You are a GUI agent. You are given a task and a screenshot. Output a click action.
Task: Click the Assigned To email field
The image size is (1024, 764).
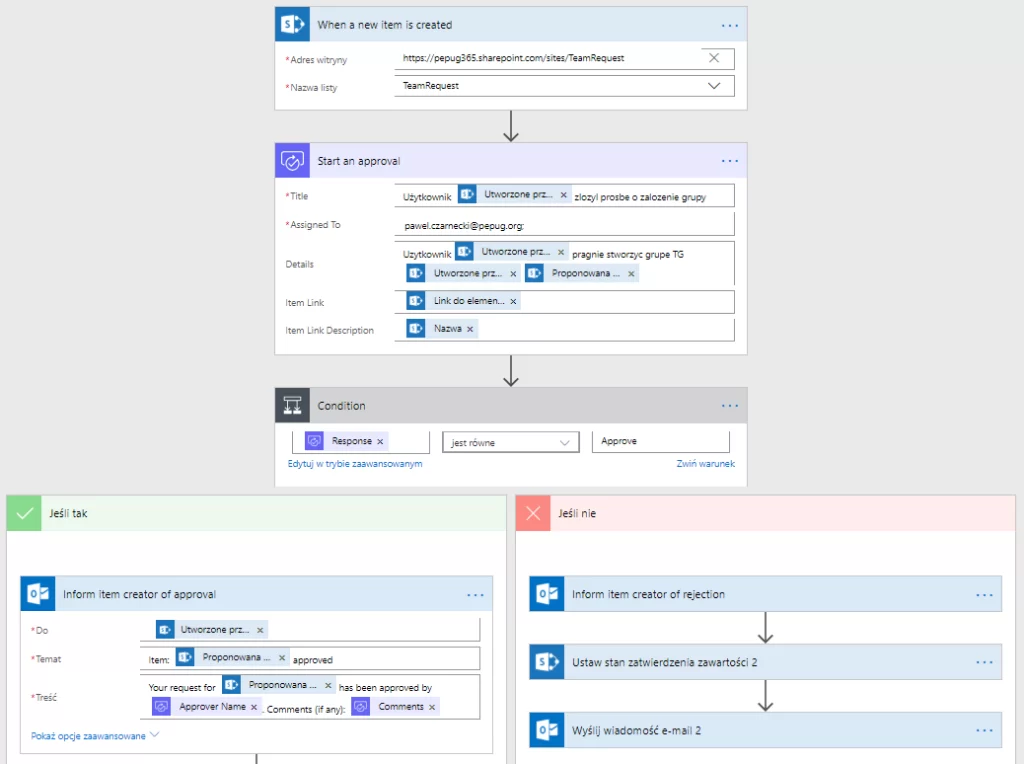tap(564, 225)
